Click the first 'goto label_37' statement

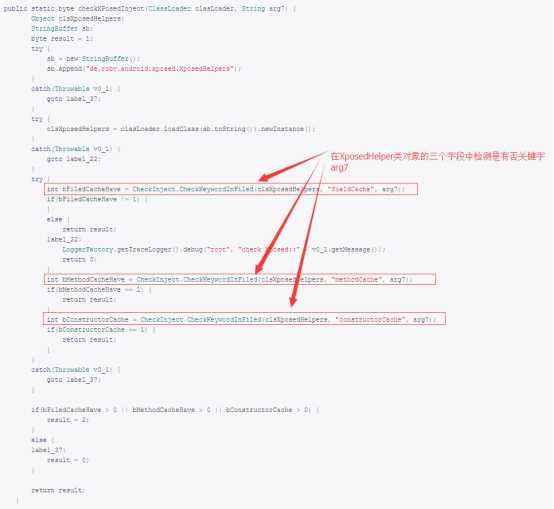pyautogui.click(x=74, y=99)
